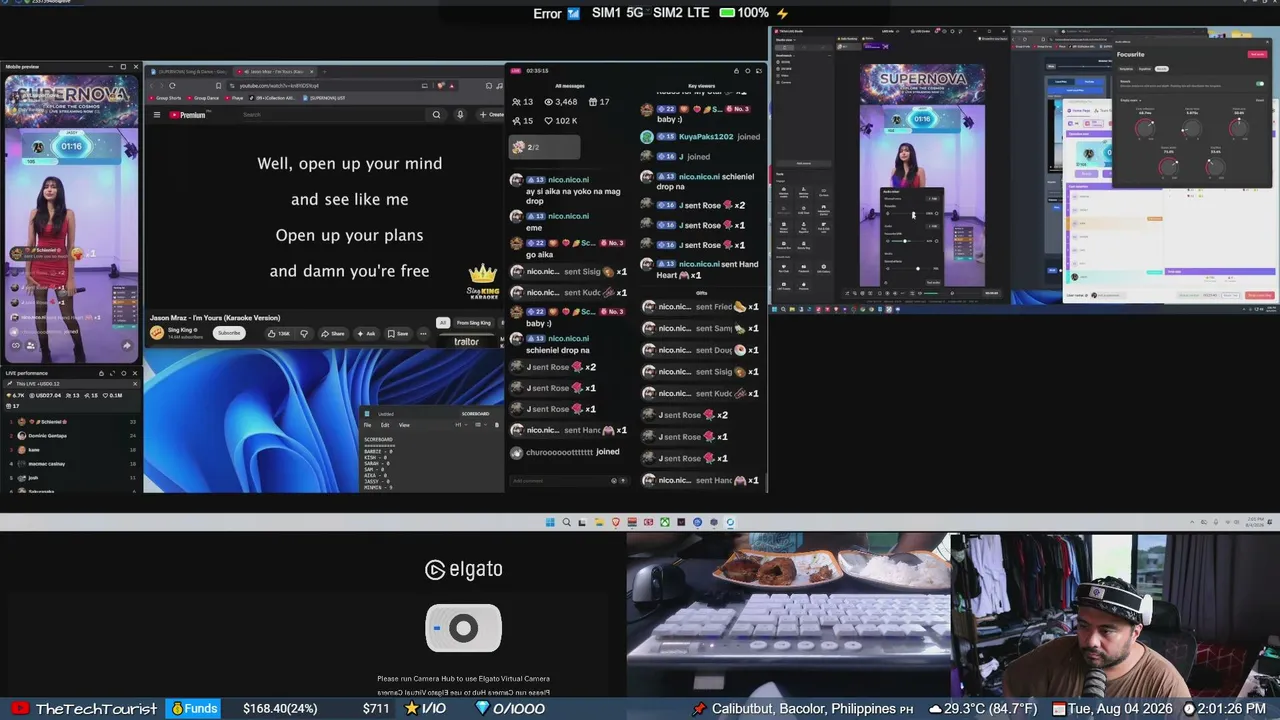The image size is (1280, 720).
Task: Open the Notepad File menu
Action: click(367, 425)
